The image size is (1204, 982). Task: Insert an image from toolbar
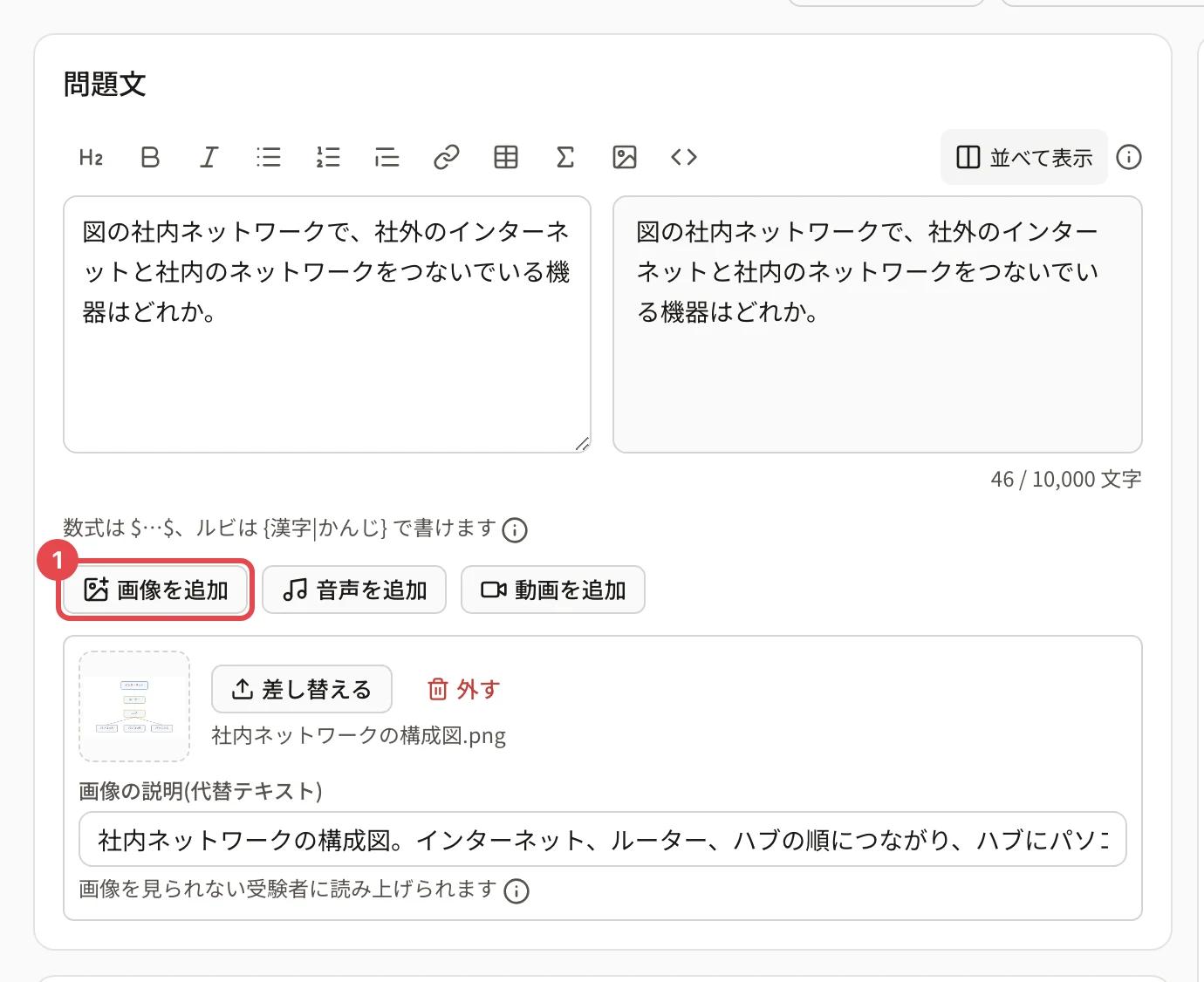pyautogui.click(x=625, y=157)
